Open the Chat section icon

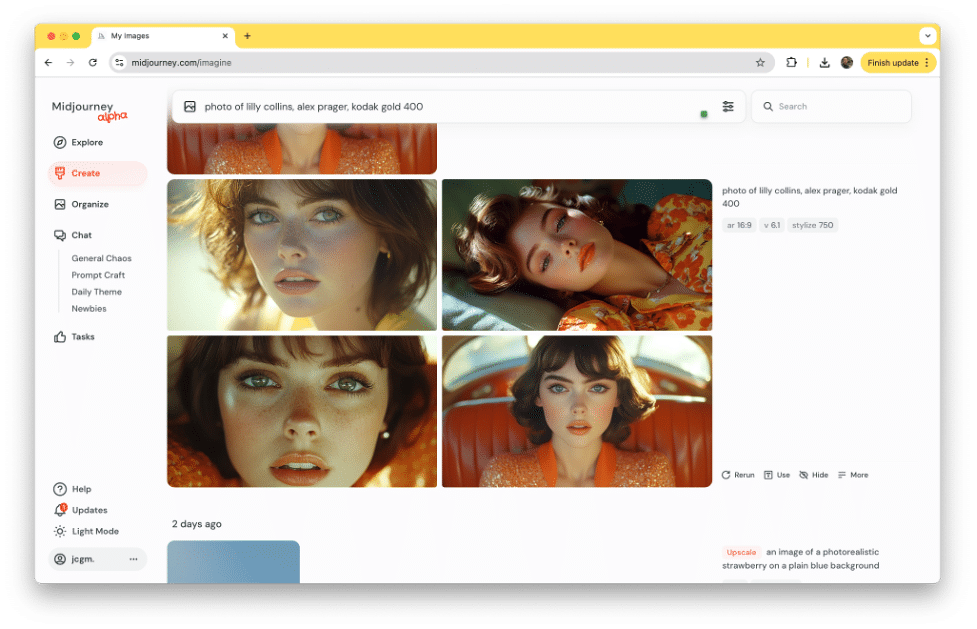(61, 235)
